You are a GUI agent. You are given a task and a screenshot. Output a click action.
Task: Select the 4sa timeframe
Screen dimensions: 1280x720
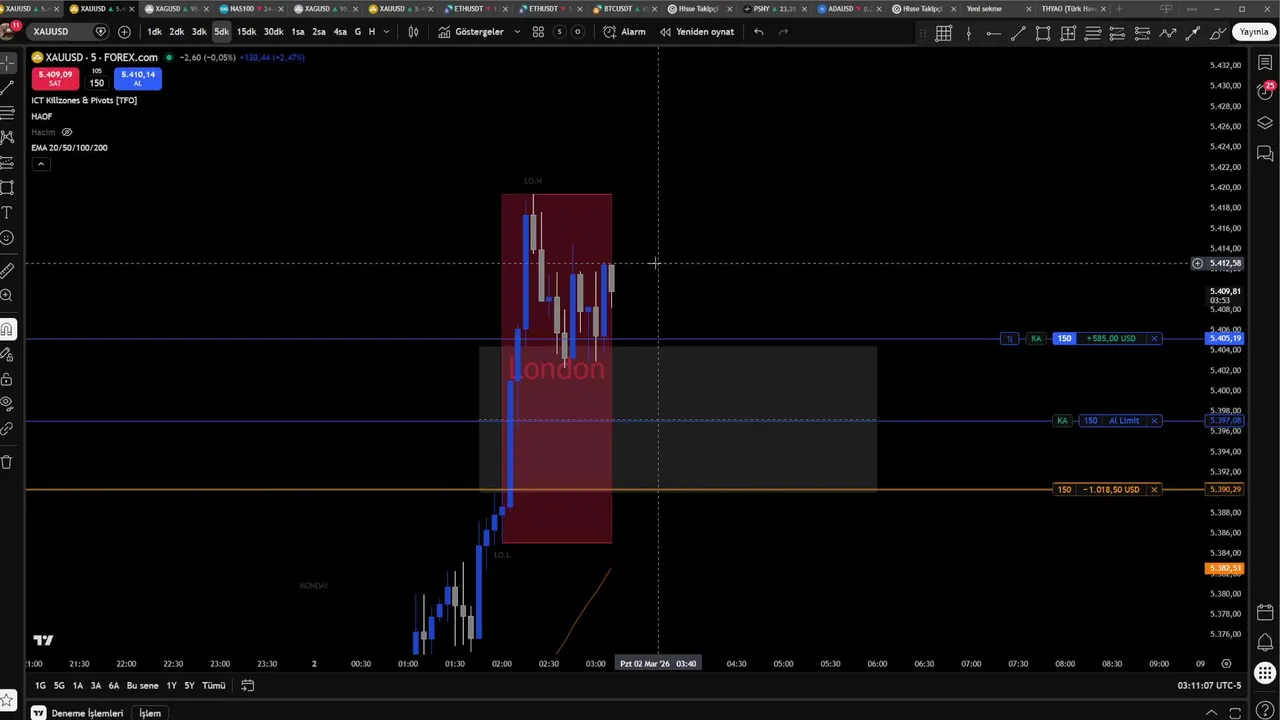(340, 32)
